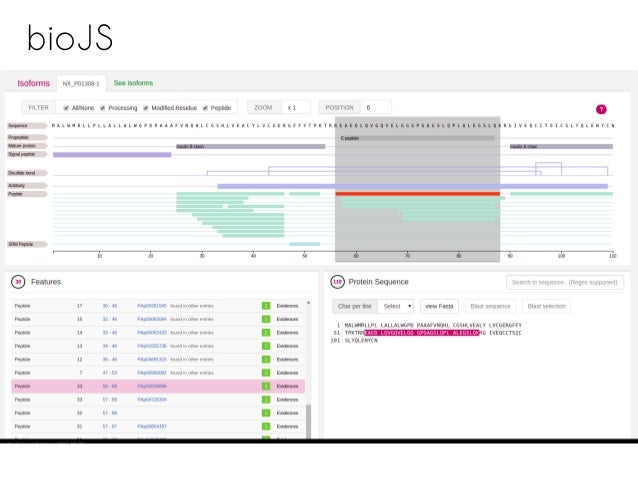The image size is (638, 479).
Task: Click the FILTER label box
Action: [38, 107]
